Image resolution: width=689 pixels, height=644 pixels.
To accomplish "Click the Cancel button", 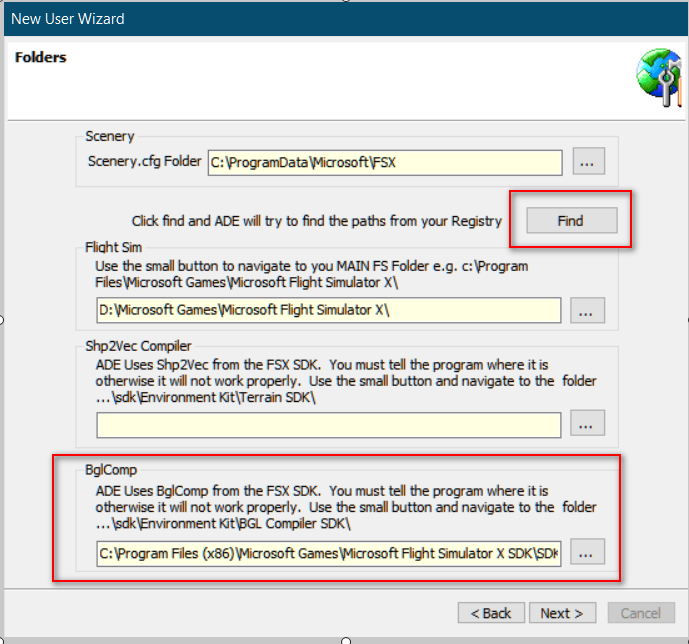I will 641,613.
